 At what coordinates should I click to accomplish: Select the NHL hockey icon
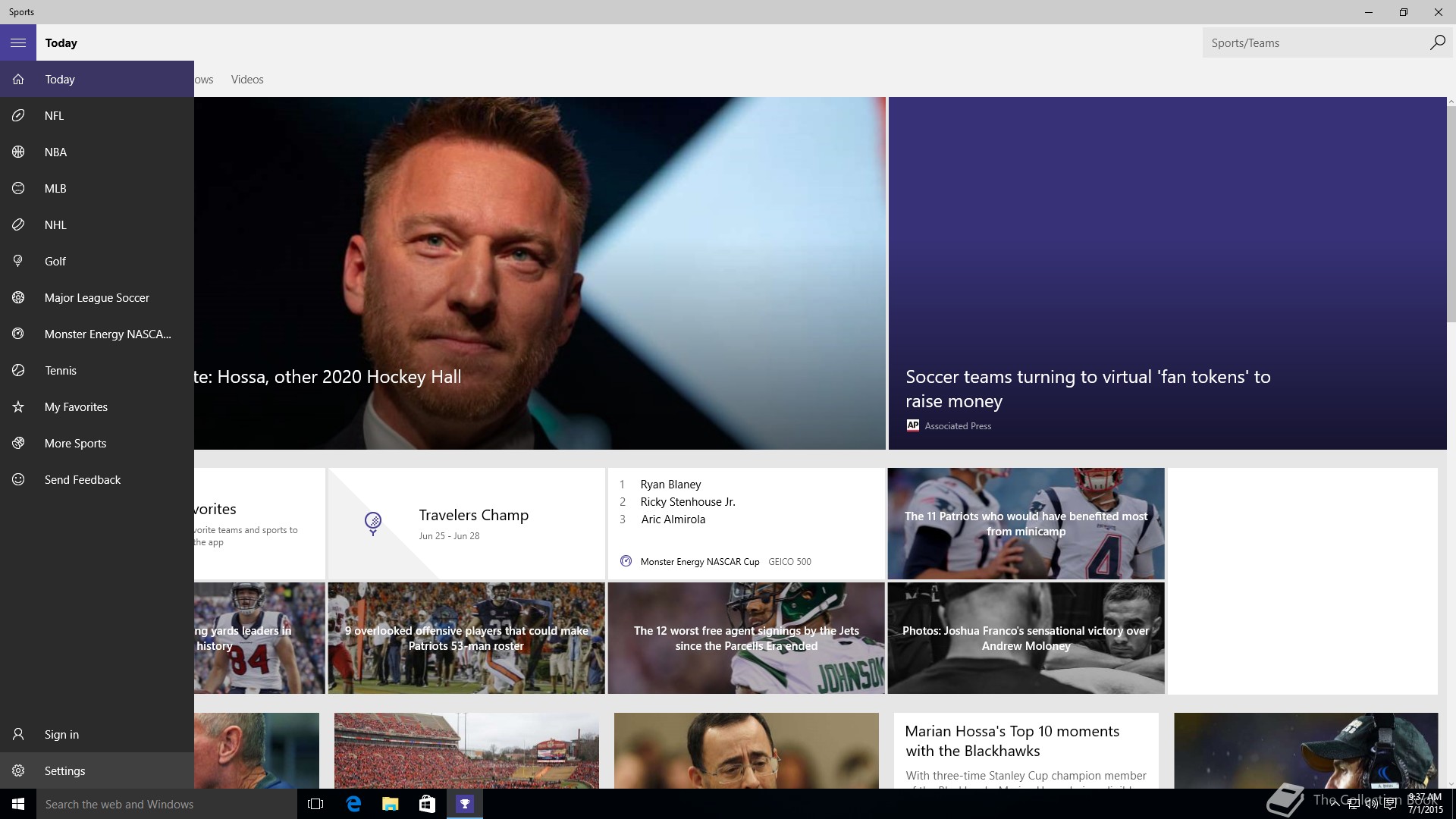point(18,224)
